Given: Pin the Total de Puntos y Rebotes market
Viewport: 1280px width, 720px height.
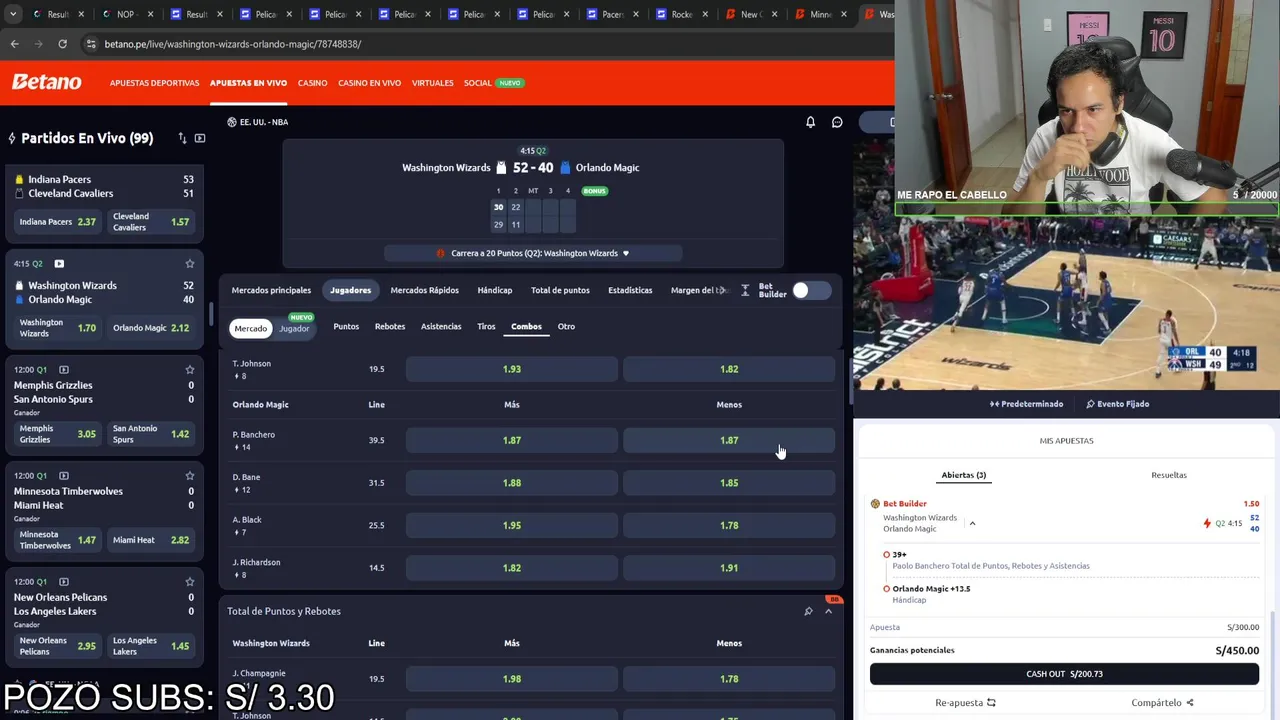Looking at the screenshot, I should (x=808, y=611).
